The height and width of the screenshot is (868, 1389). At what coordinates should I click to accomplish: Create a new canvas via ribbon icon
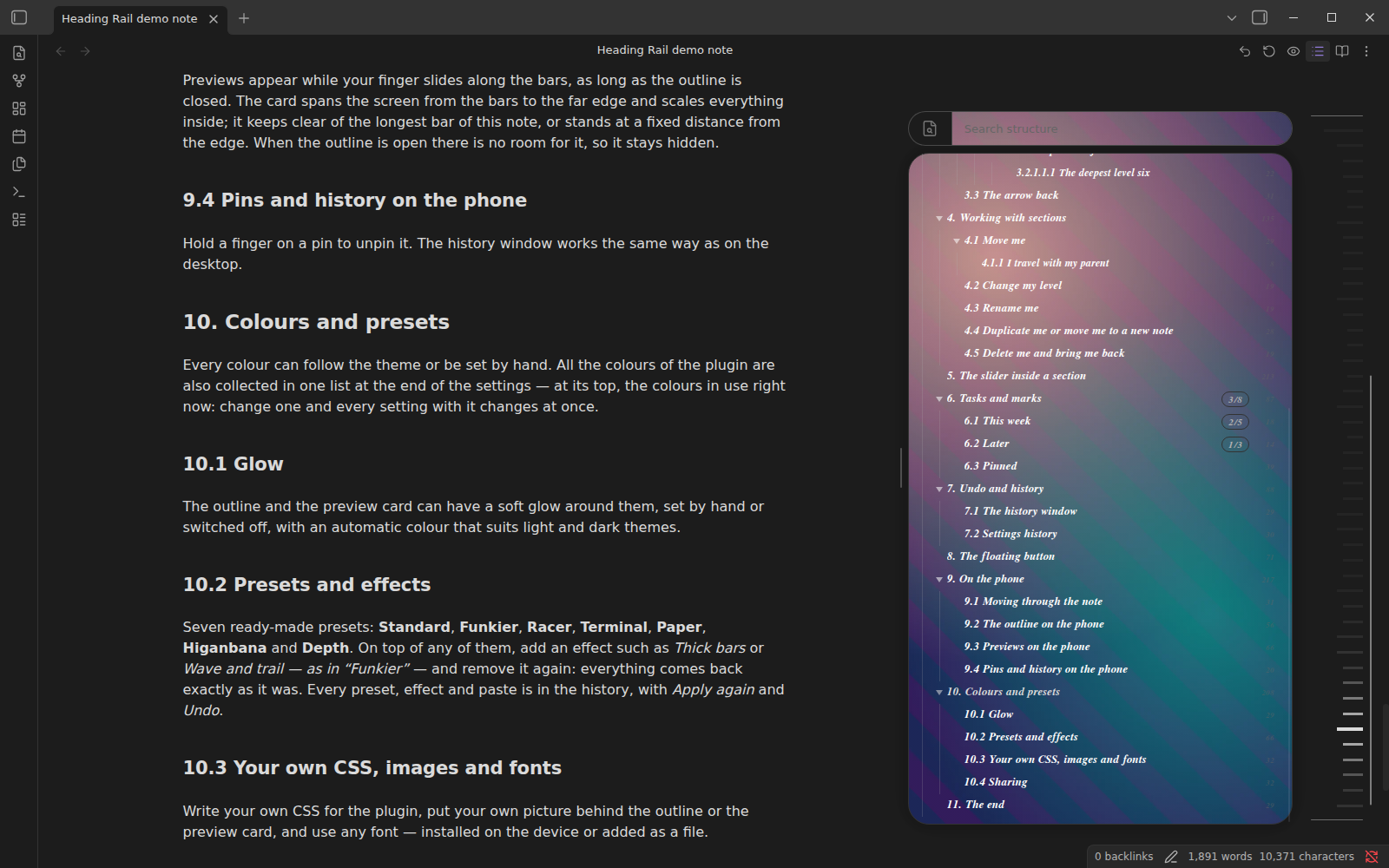[x=19, y=108]
